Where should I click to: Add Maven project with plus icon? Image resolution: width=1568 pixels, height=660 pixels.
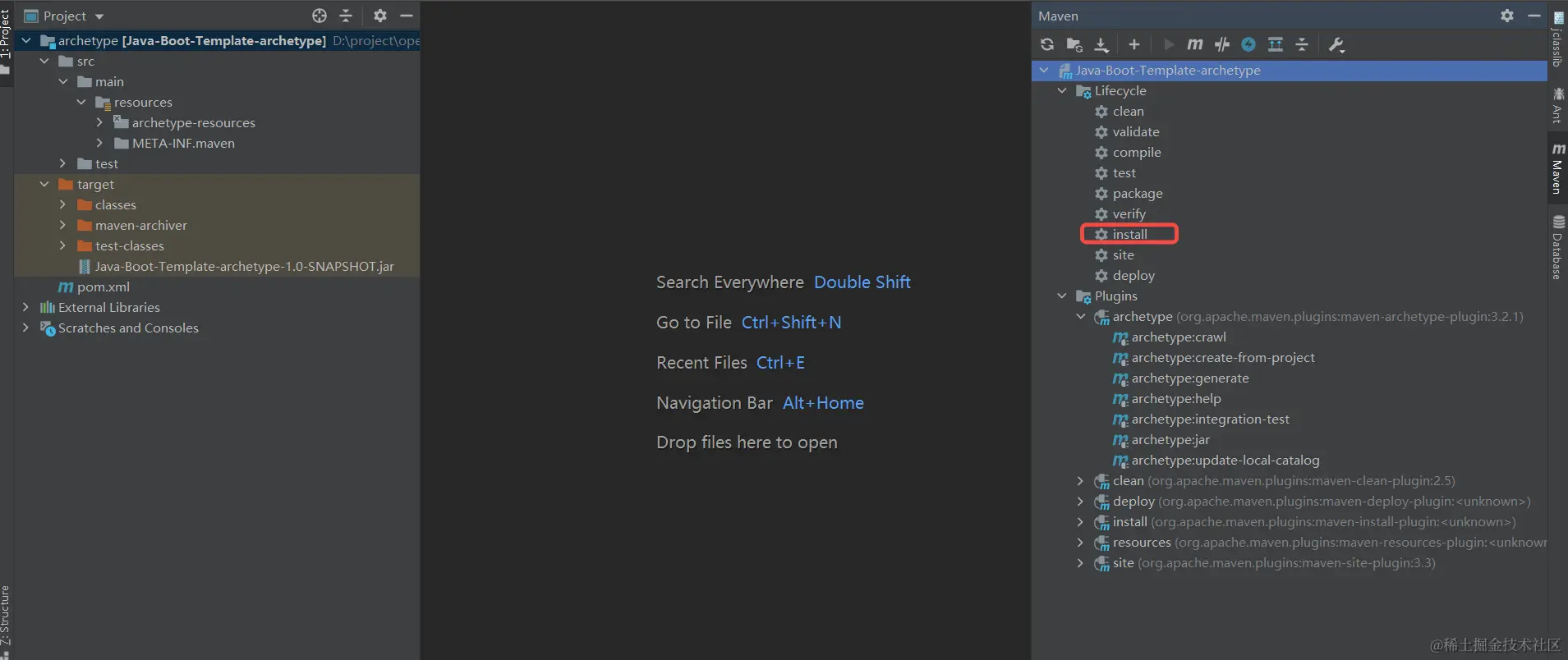1134,44
